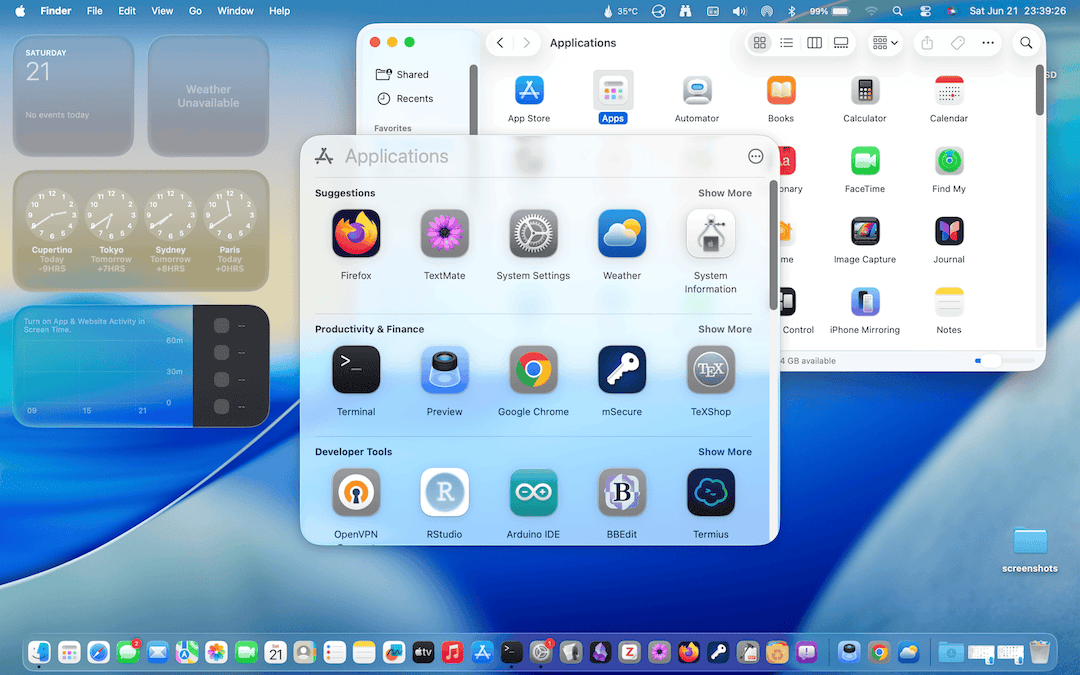Open Terminal in Productivity & Finance
Screen dimensions: 1080x675
tap(356, 371)
